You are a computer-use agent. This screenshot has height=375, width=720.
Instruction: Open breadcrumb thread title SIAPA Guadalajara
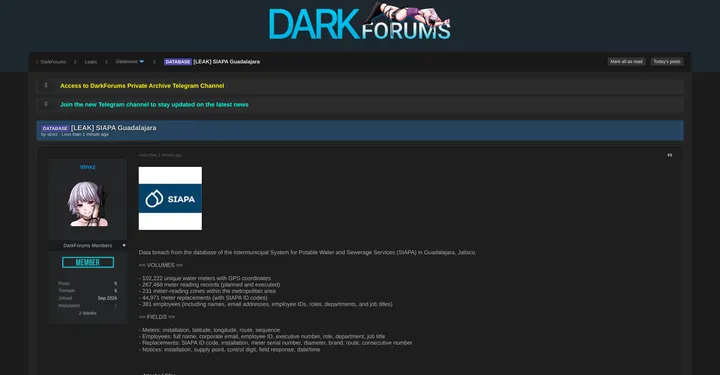(226, 62)
